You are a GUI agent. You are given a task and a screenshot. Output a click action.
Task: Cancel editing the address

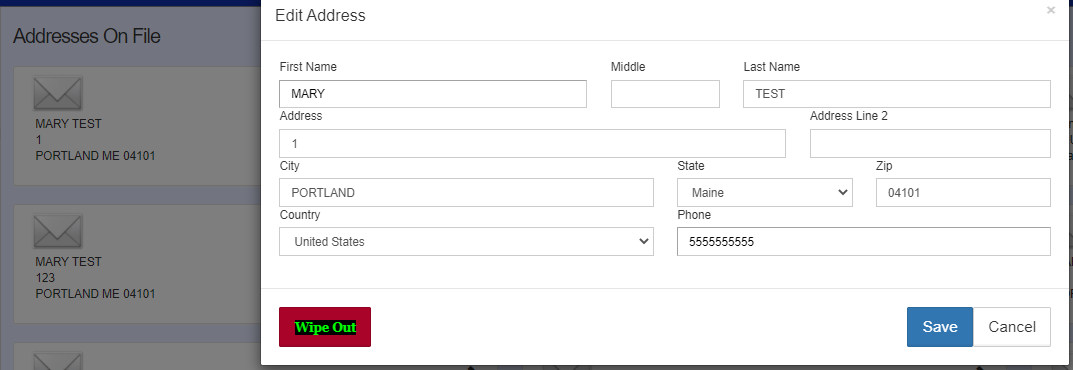point(1011,327)
